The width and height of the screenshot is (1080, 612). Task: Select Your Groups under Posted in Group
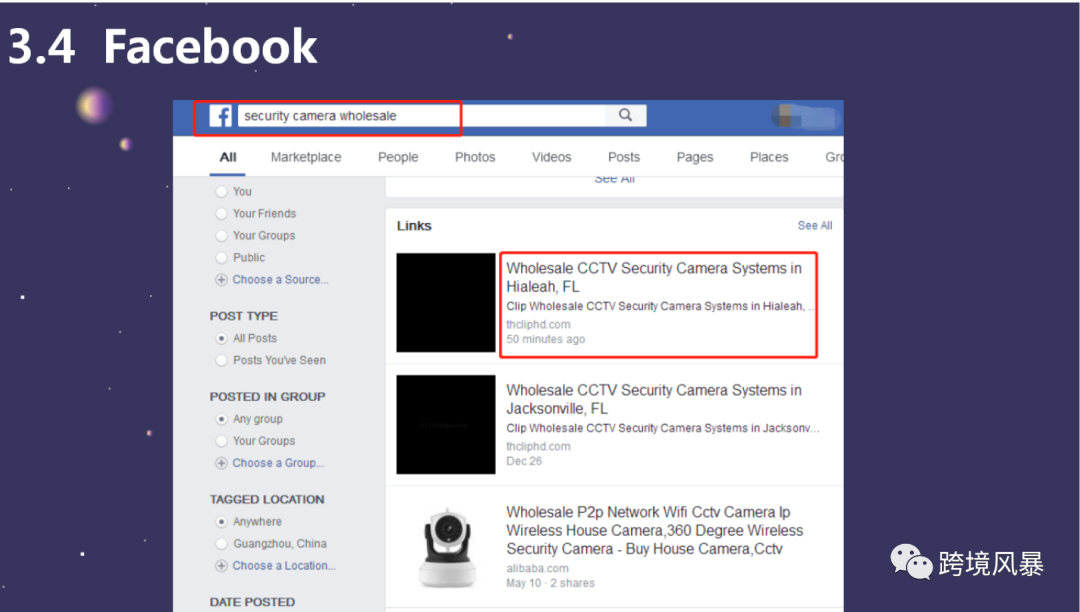(x=221, y=441)
